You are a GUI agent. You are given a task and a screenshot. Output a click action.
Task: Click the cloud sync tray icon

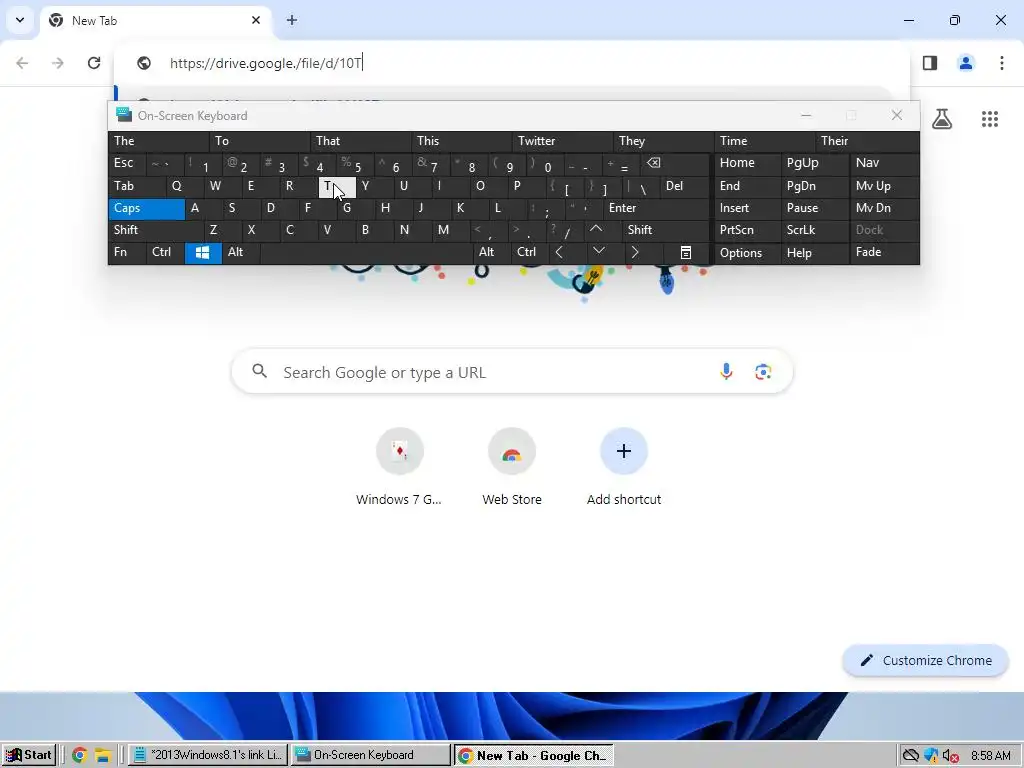click(910, 756)
